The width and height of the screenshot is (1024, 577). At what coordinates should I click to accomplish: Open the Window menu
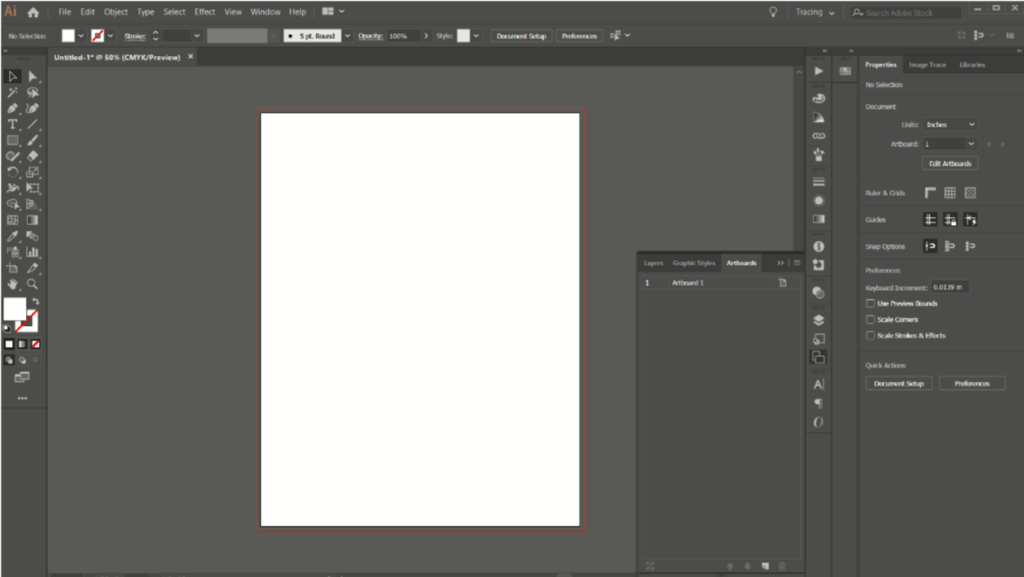[265, 12]
